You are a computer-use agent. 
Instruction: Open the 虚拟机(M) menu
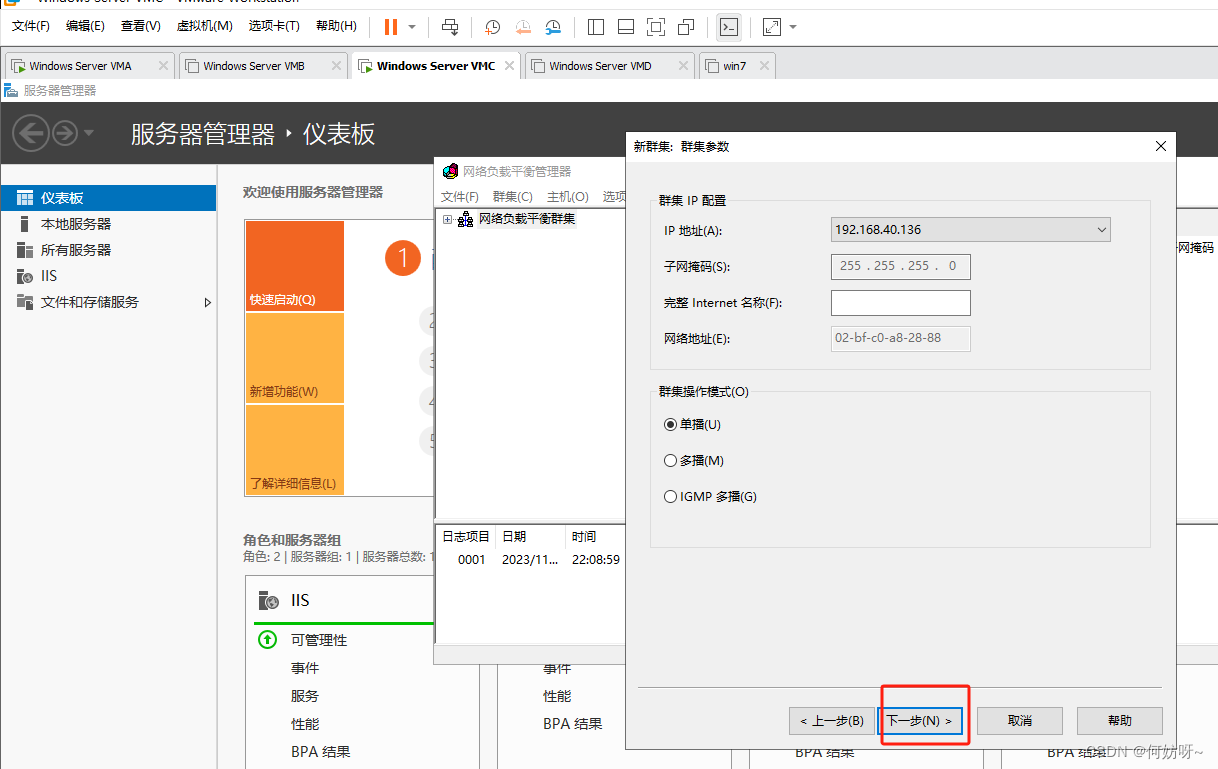coord(204,26)
